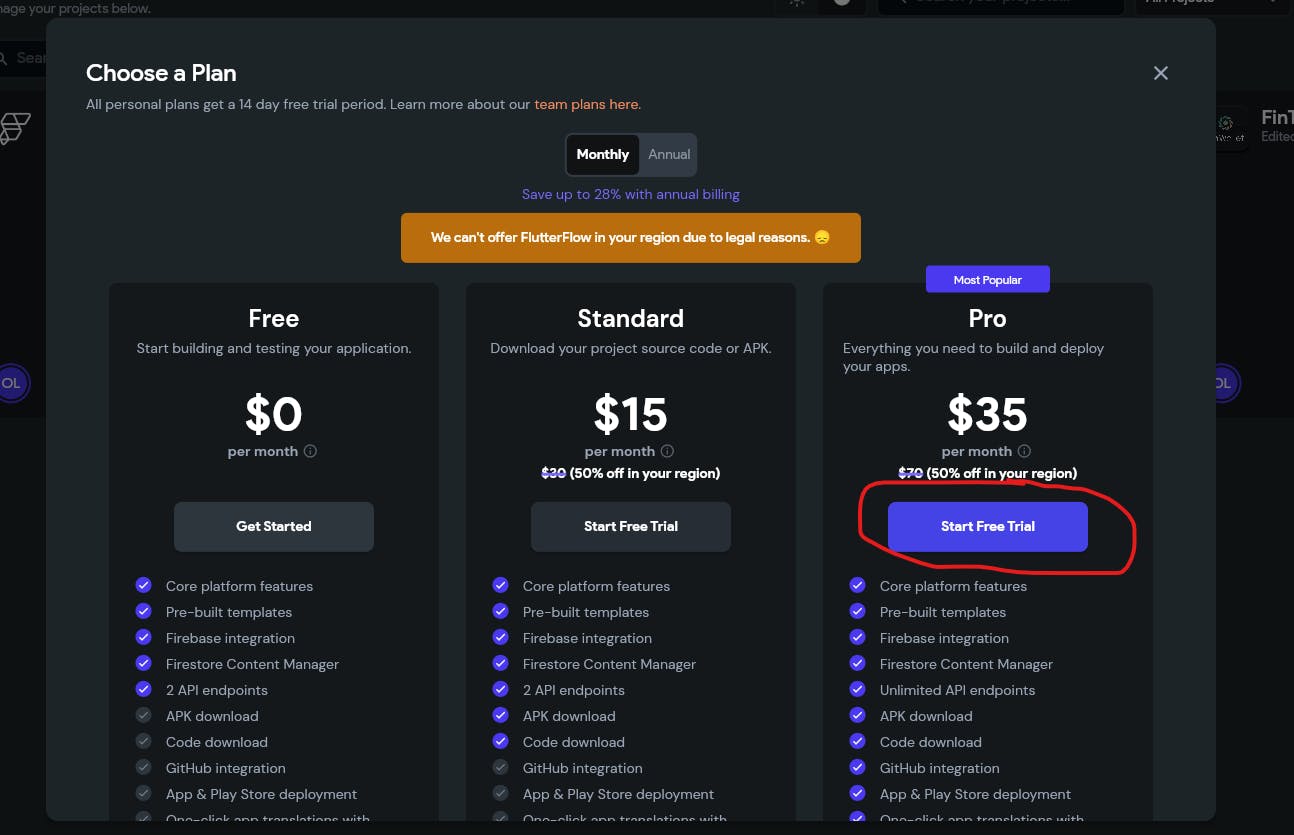Click the Free plan's Core platform features checkmark

point(144,585)
